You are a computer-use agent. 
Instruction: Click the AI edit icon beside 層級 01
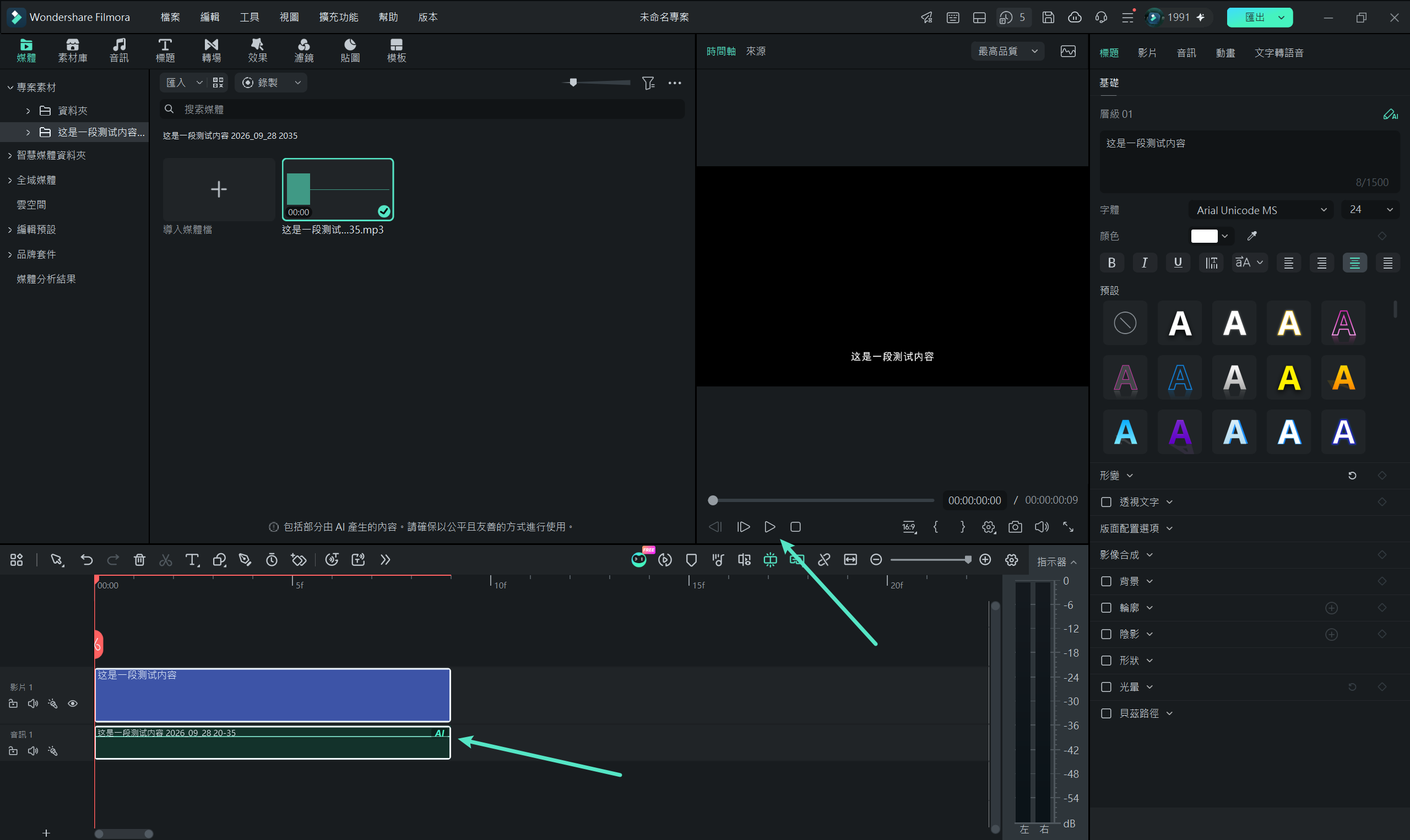coord(1390,114)
